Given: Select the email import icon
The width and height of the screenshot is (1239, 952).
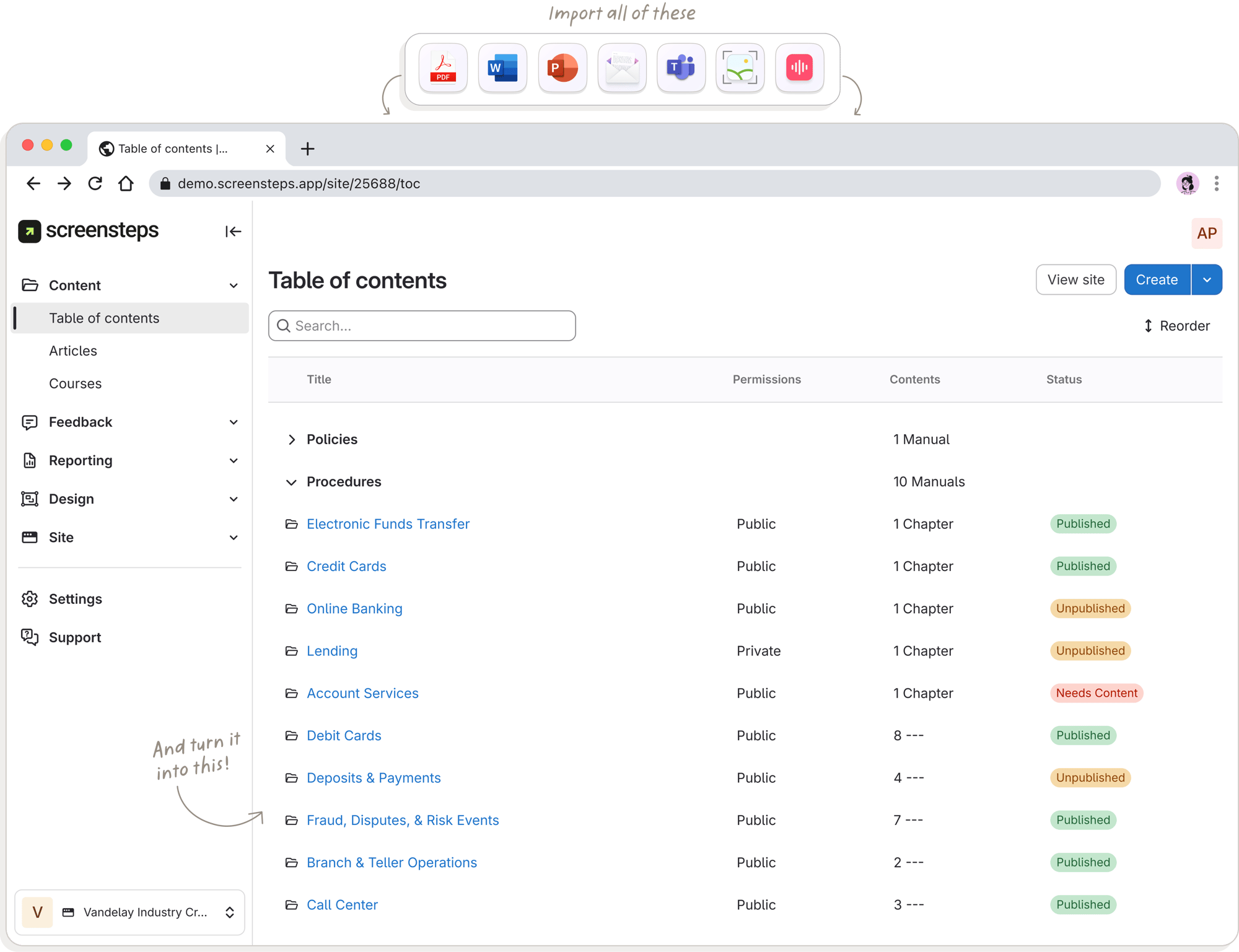Looking at the screenshot, I should click(x=621, y=68).
